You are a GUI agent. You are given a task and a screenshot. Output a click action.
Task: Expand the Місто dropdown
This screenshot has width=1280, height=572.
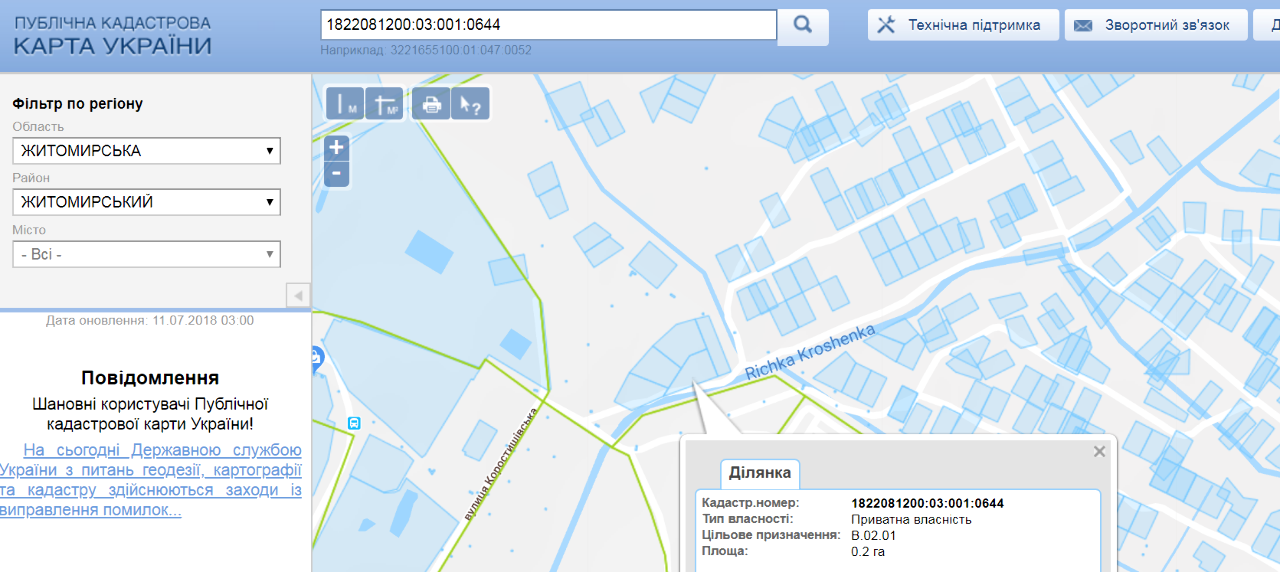(x=147, y=254)
